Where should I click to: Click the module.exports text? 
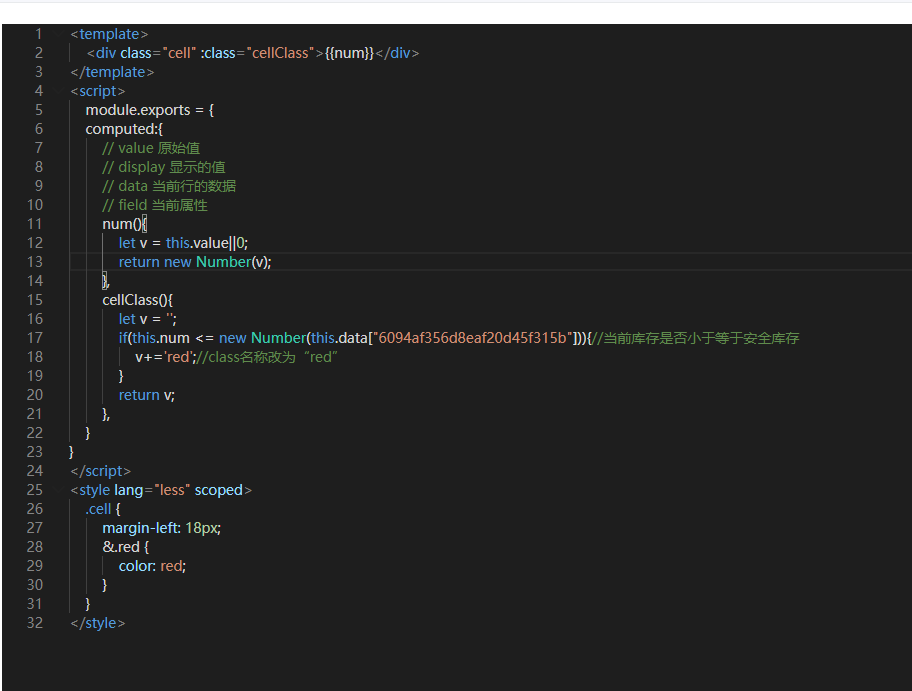point(138,110)
